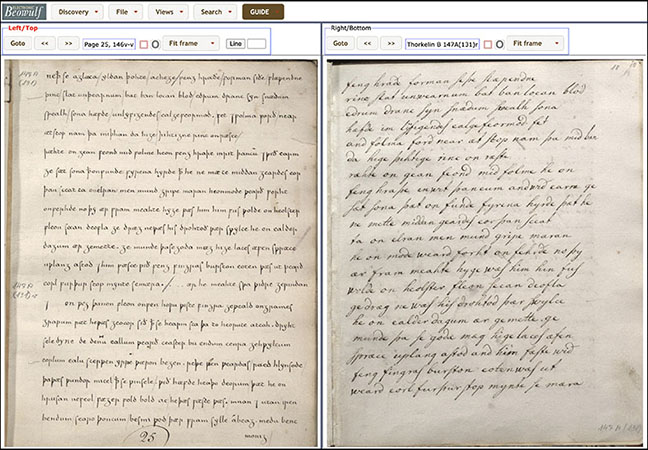The width and height of the screenshot is (648, 450).
Task: Go to next page in Right/Bottom panel
Action: (391, 43)
